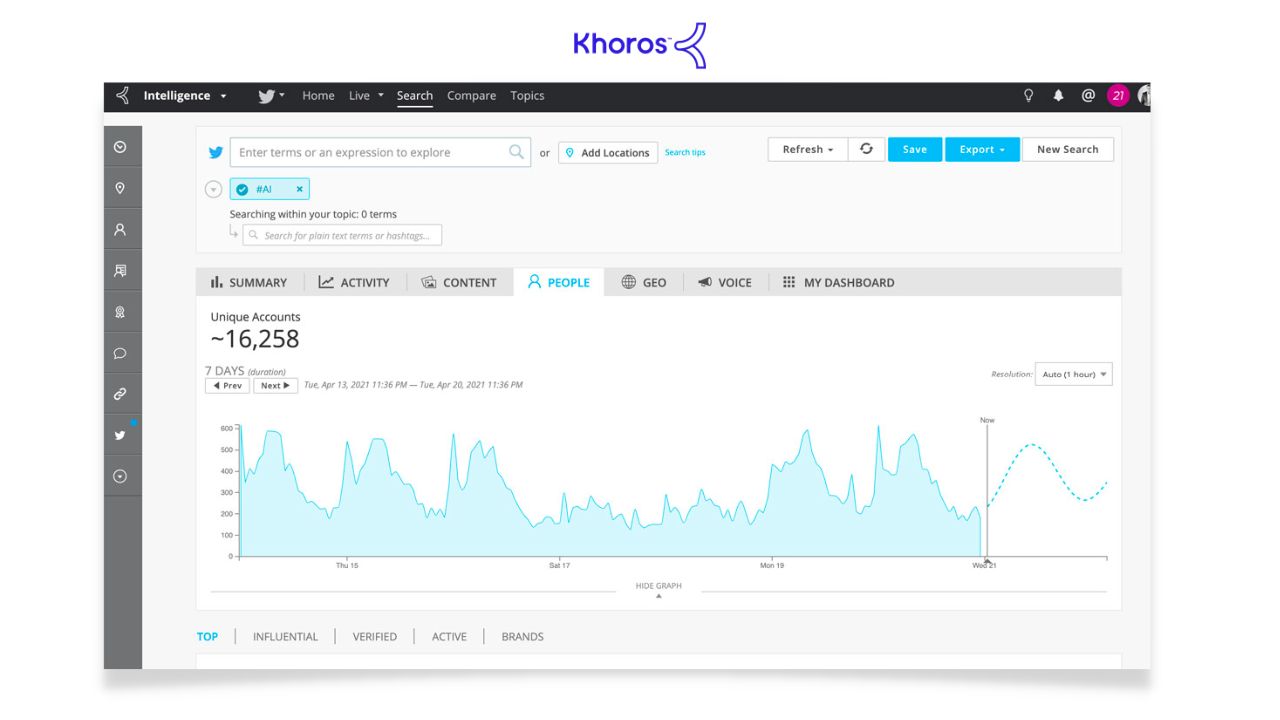Open the Refresh dropdown button

click(808, 149)
